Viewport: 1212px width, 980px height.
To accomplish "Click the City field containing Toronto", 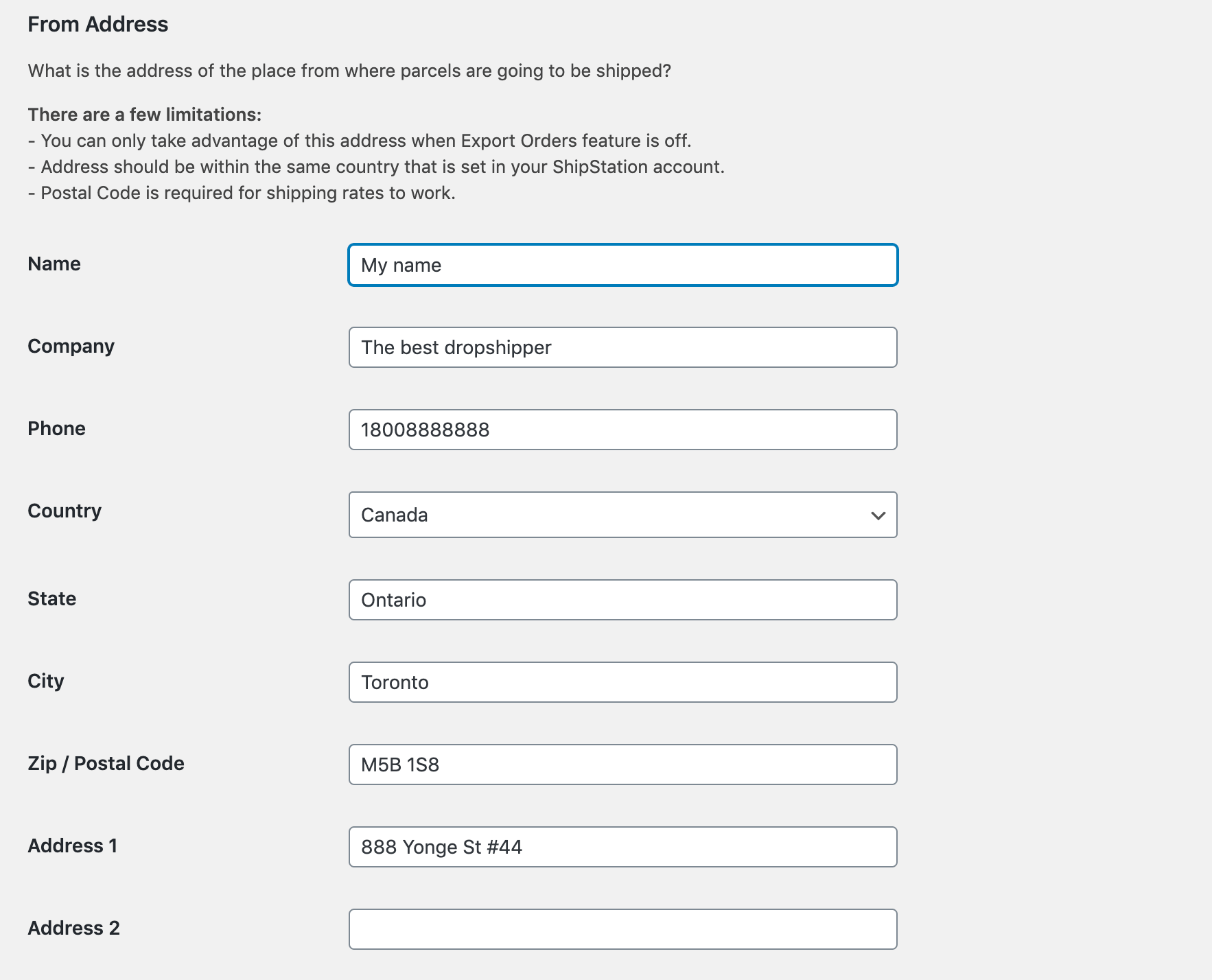I will 622,682.
